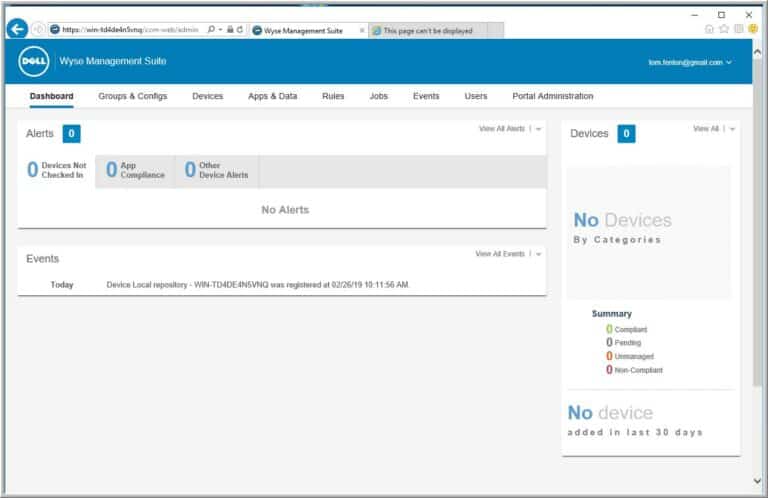Click the URL address field

130,29
